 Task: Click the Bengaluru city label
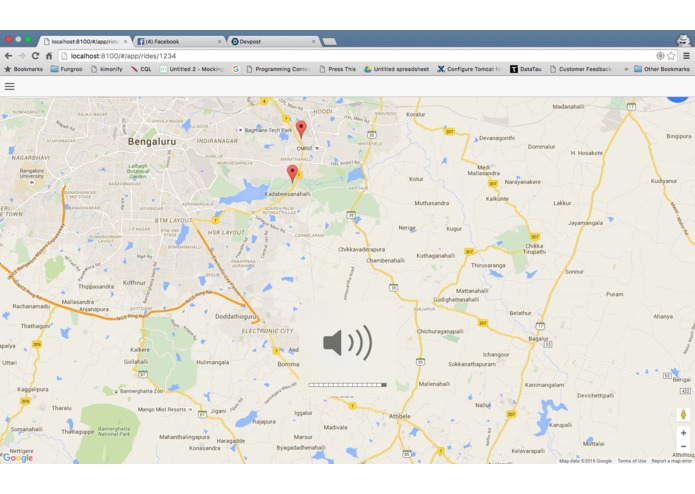click(152, 141)
